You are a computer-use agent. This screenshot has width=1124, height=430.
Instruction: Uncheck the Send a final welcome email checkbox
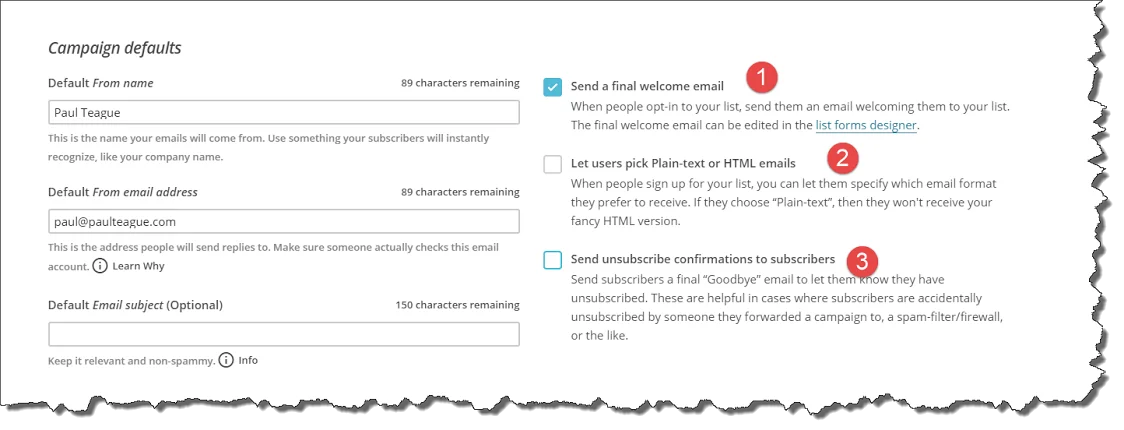click(553, 87)
